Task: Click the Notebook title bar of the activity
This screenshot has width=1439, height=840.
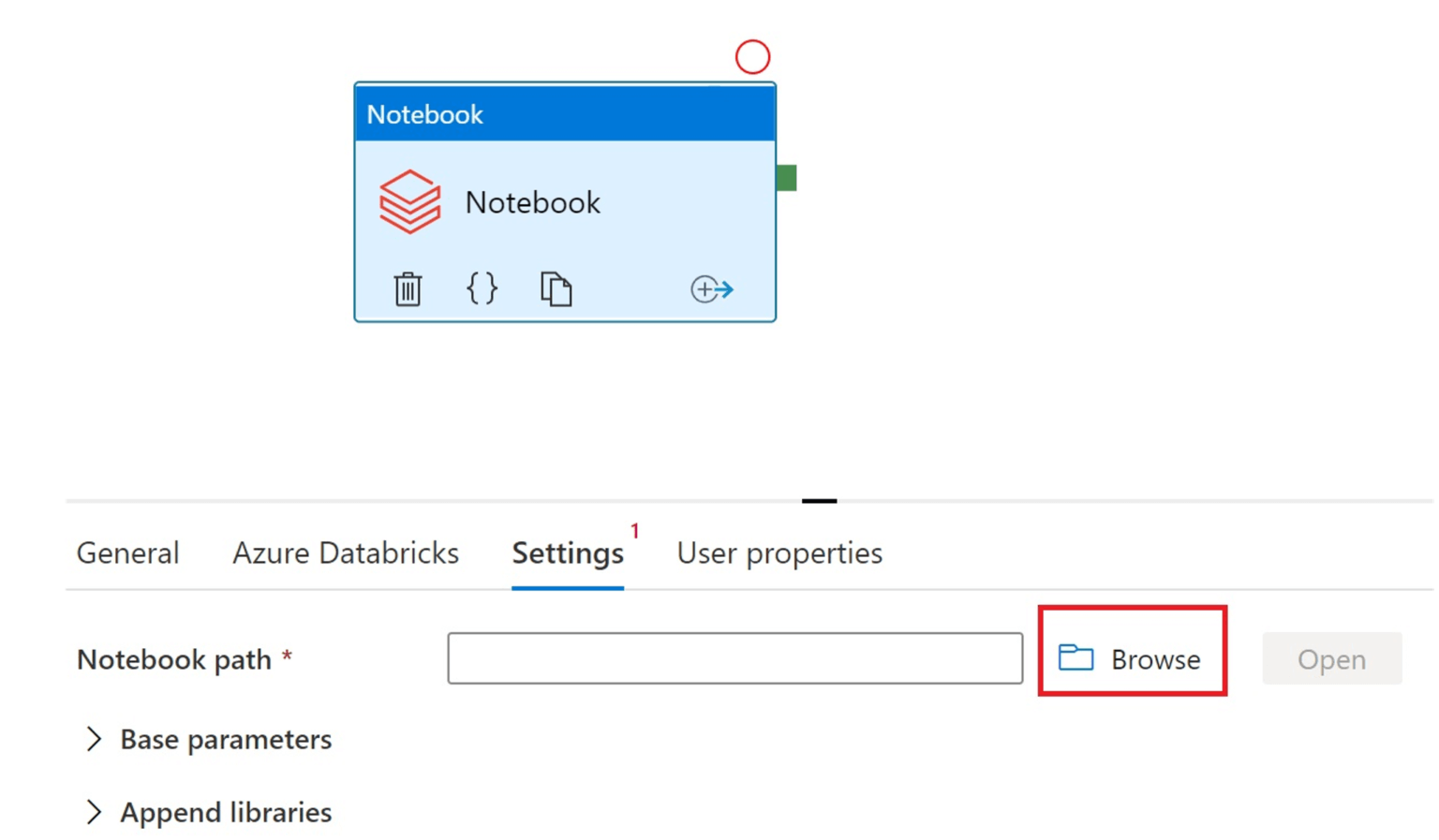Action: point(564,112)
